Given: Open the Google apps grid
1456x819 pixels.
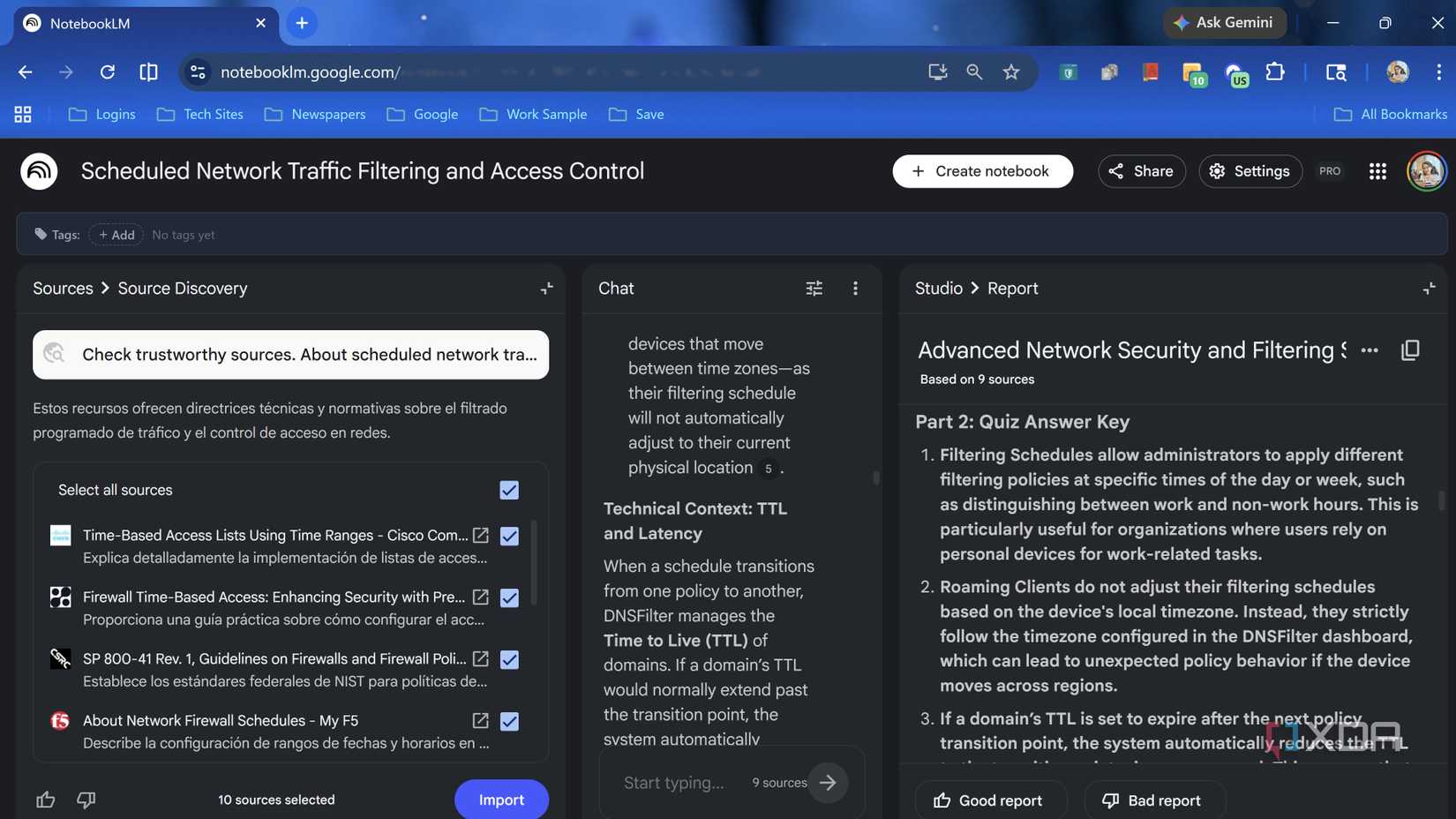Looking at the screenshot, I should pyautogui.click(x=1377, y=171).
